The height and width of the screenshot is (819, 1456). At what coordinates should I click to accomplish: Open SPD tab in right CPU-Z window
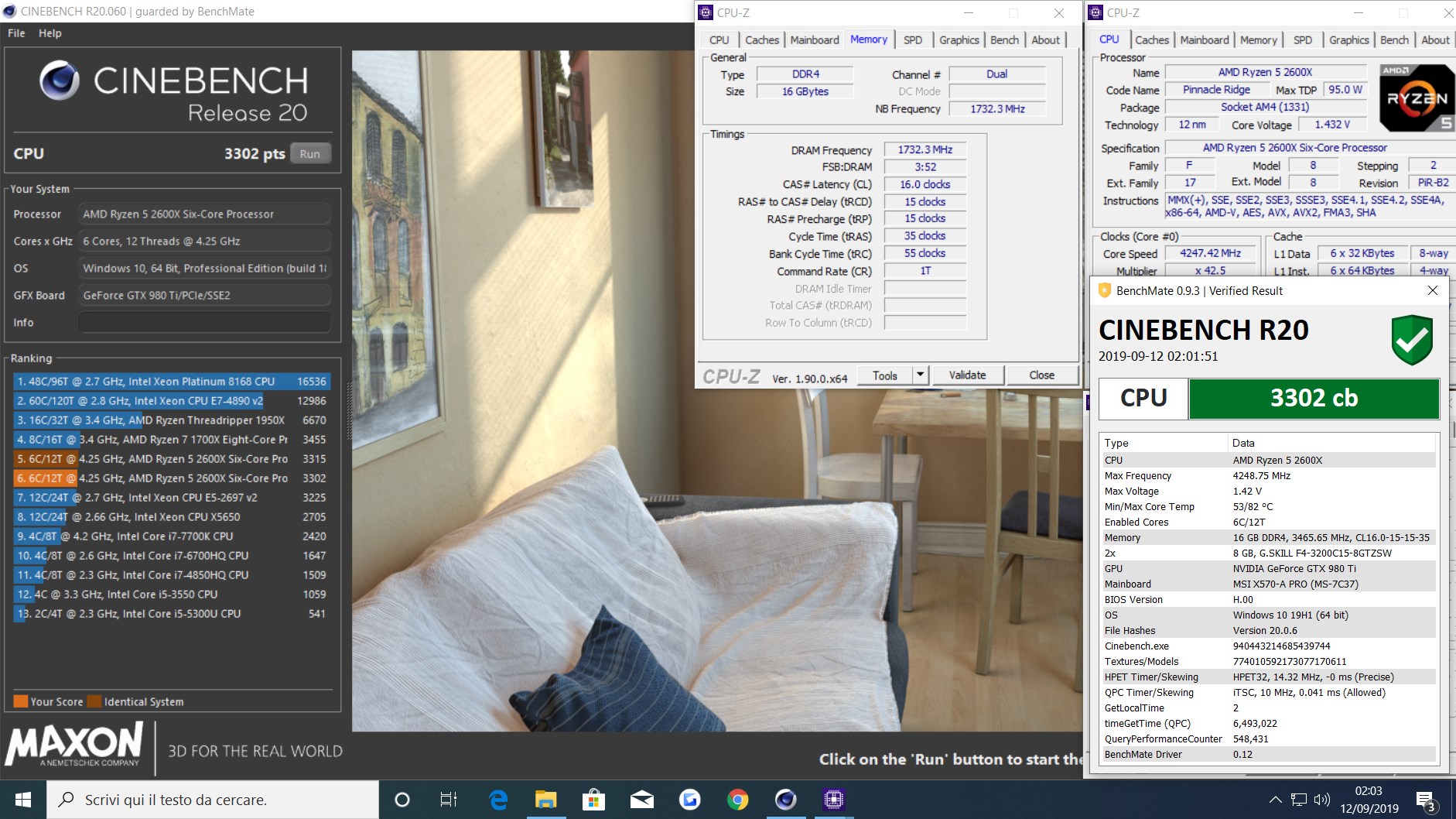[1303, 39]
